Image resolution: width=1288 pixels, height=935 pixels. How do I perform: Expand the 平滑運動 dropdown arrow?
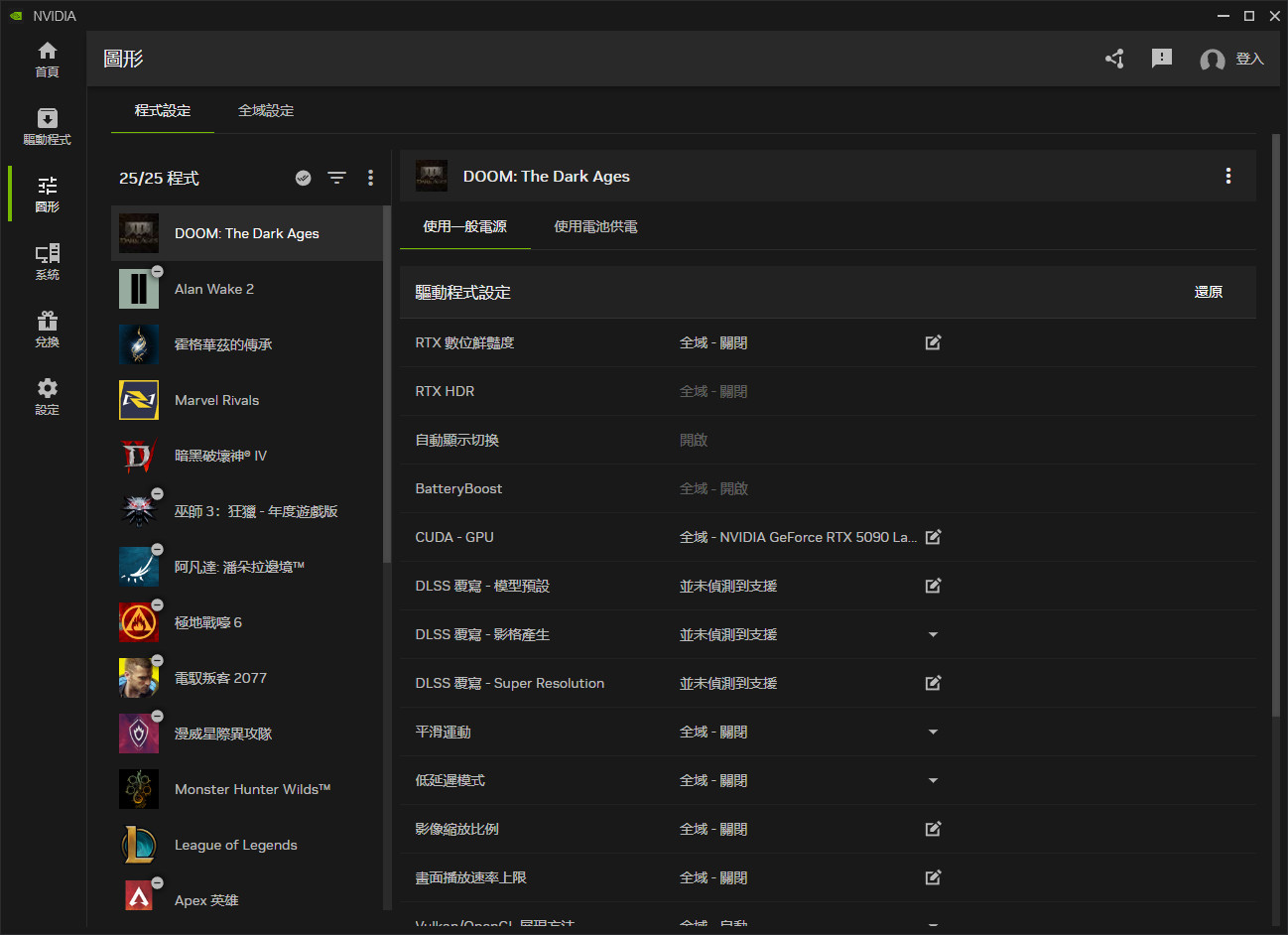coord(933,732)
